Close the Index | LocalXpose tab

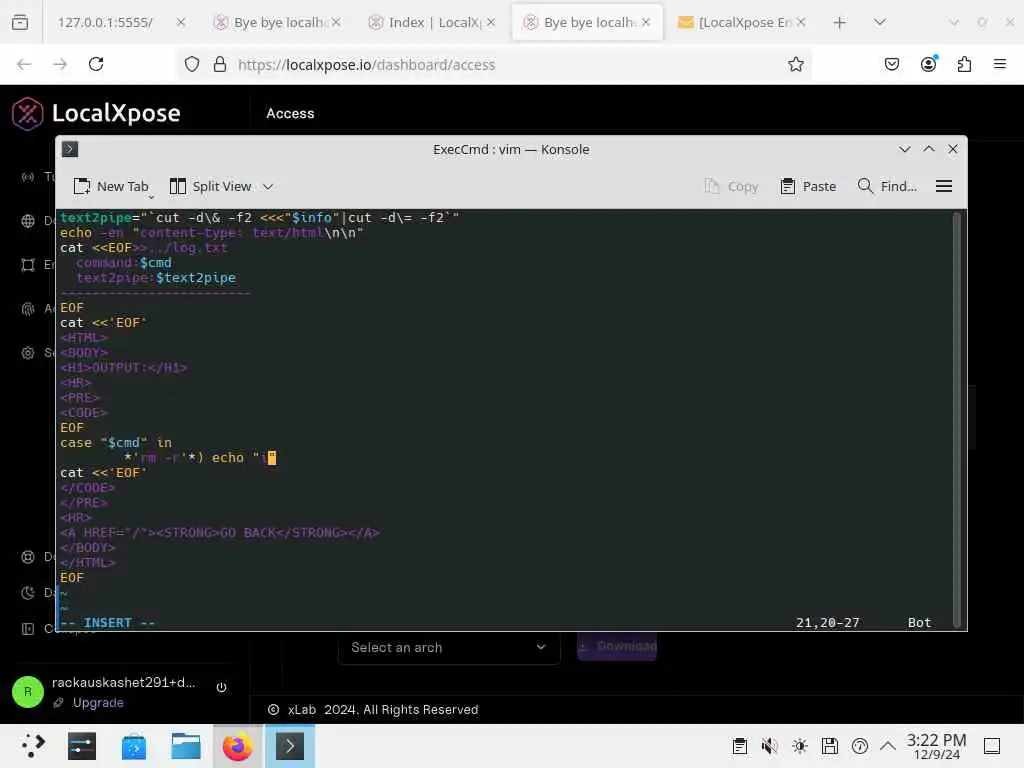490,22
